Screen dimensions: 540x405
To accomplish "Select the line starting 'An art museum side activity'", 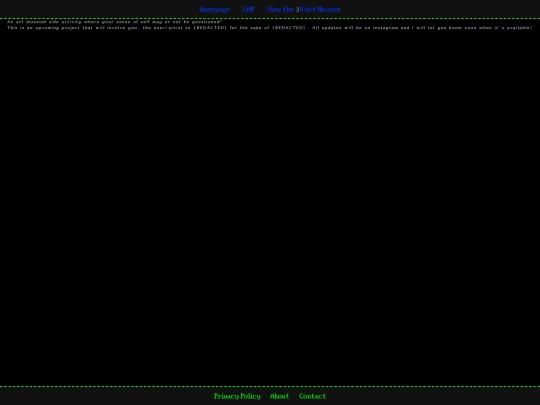I will pyautogui.click(x=114, y=22).
